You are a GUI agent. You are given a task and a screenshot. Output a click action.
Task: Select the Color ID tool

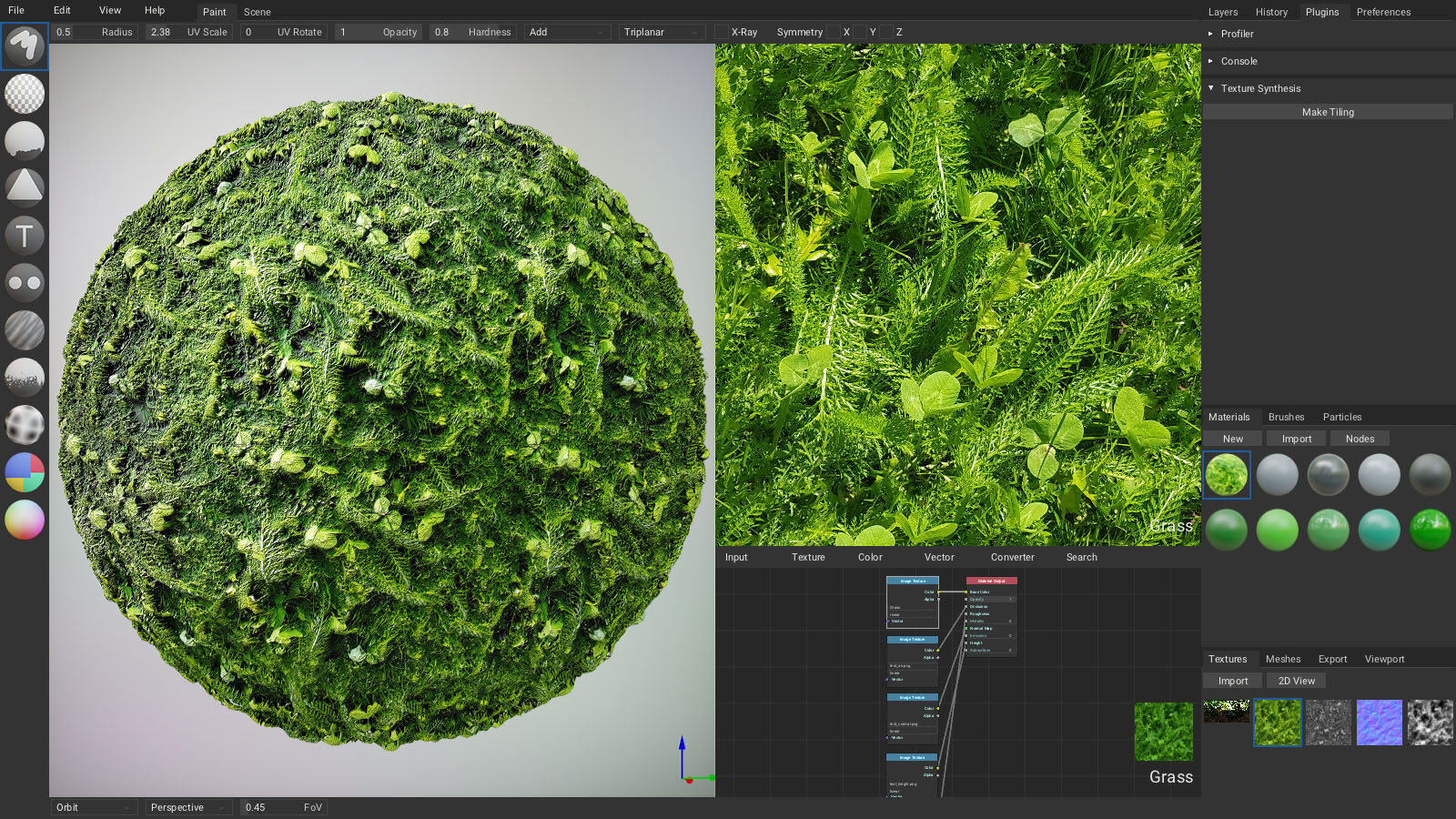pos(25,472)
